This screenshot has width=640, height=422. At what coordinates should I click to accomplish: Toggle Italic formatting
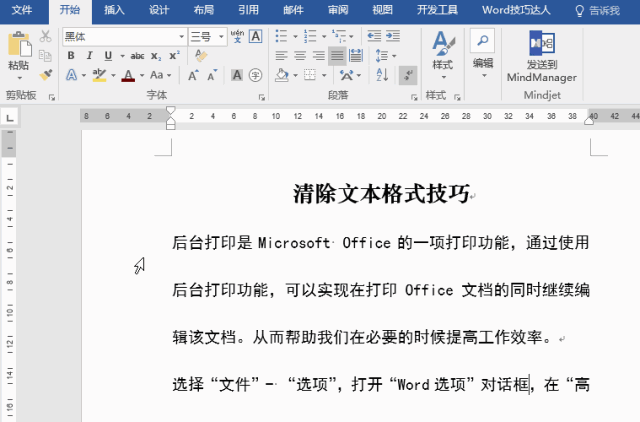click(x=89, y=56)
